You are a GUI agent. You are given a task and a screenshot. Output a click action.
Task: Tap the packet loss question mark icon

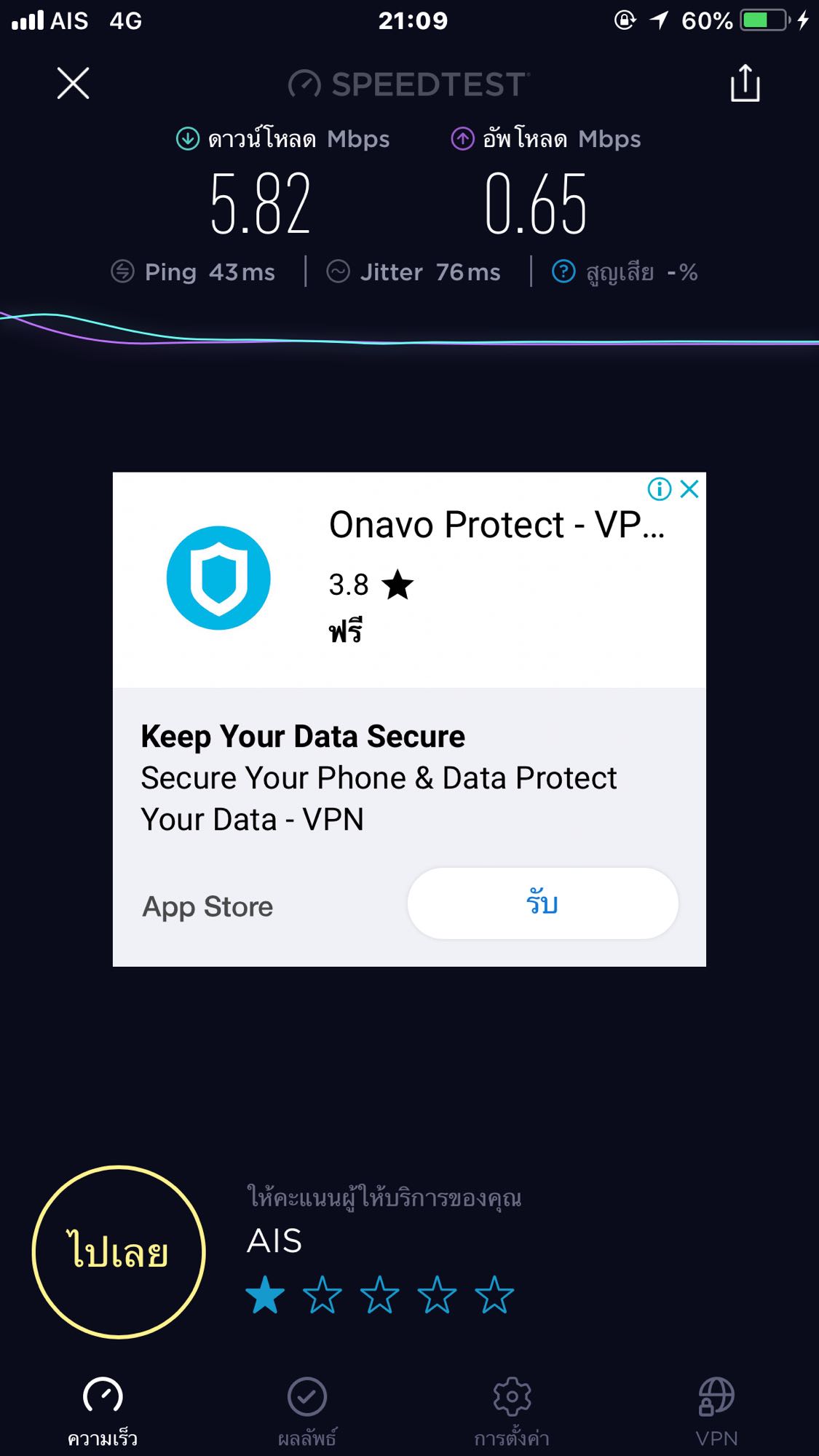click(563, 272)
